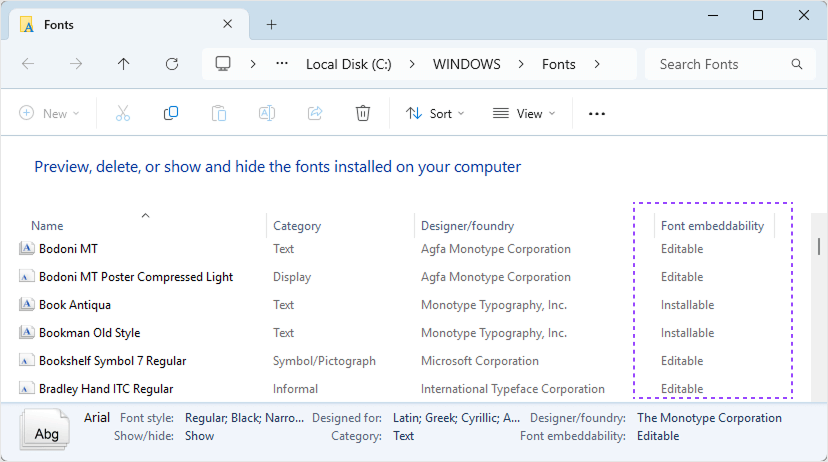Click the Forward navigation arrow
Screen dimensions: 828x462
[76, 64]
